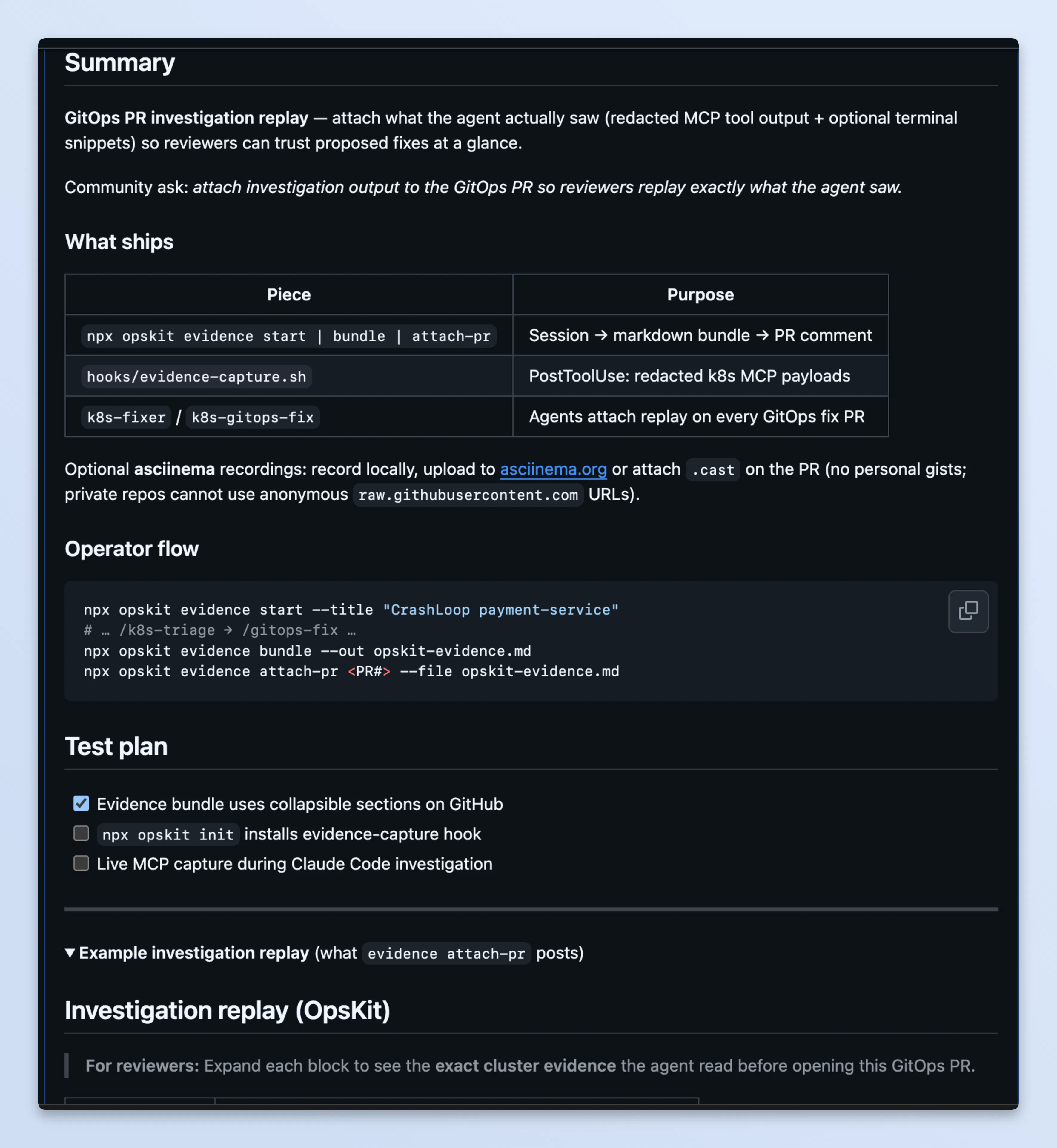The height and width of the screenshot is (1148, 1057).
Task: Click the For reviewers blockquote text
Action: [530, 1066]
